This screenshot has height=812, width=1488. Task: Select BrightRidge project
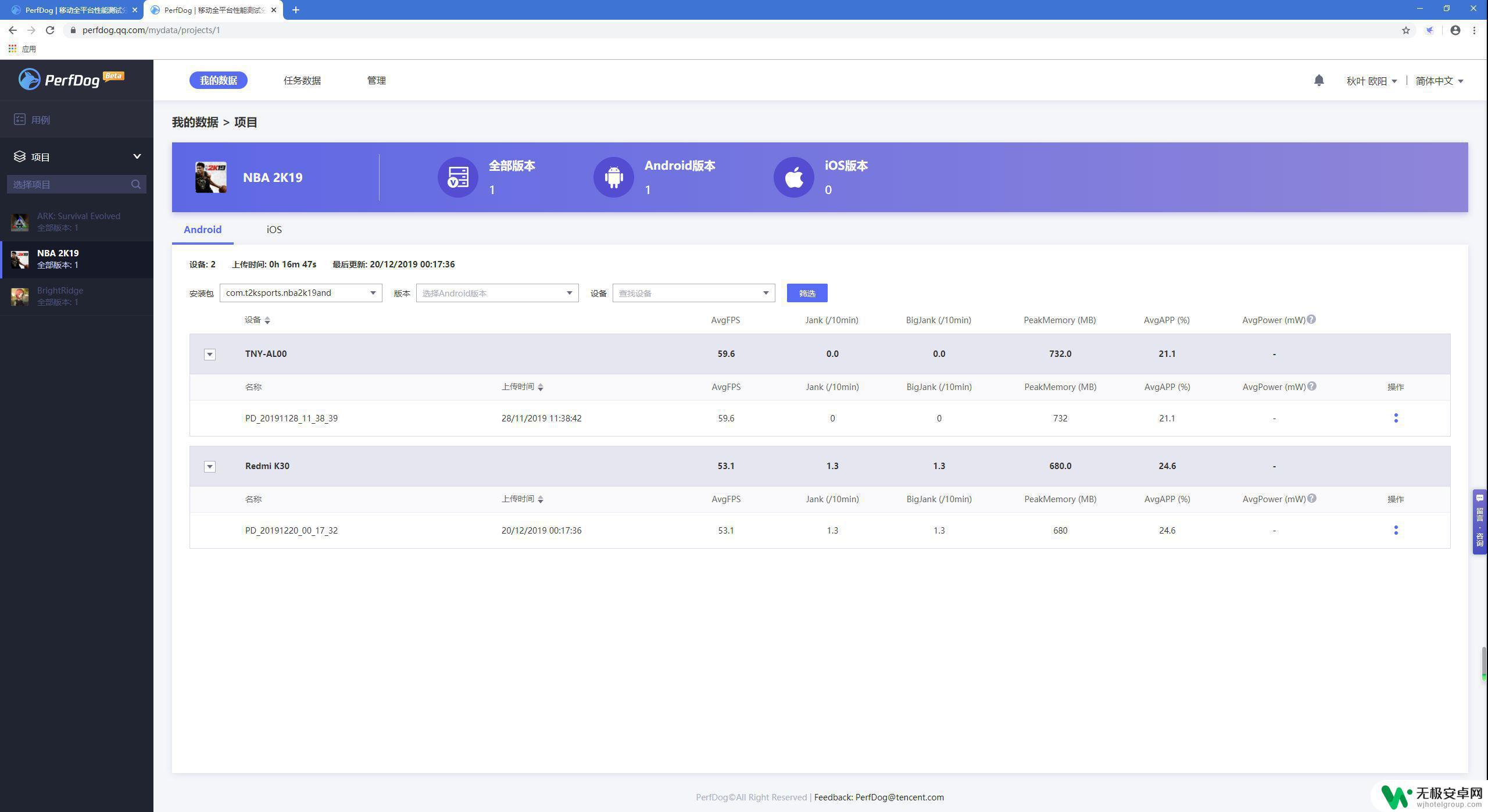(x=77, y=296)
